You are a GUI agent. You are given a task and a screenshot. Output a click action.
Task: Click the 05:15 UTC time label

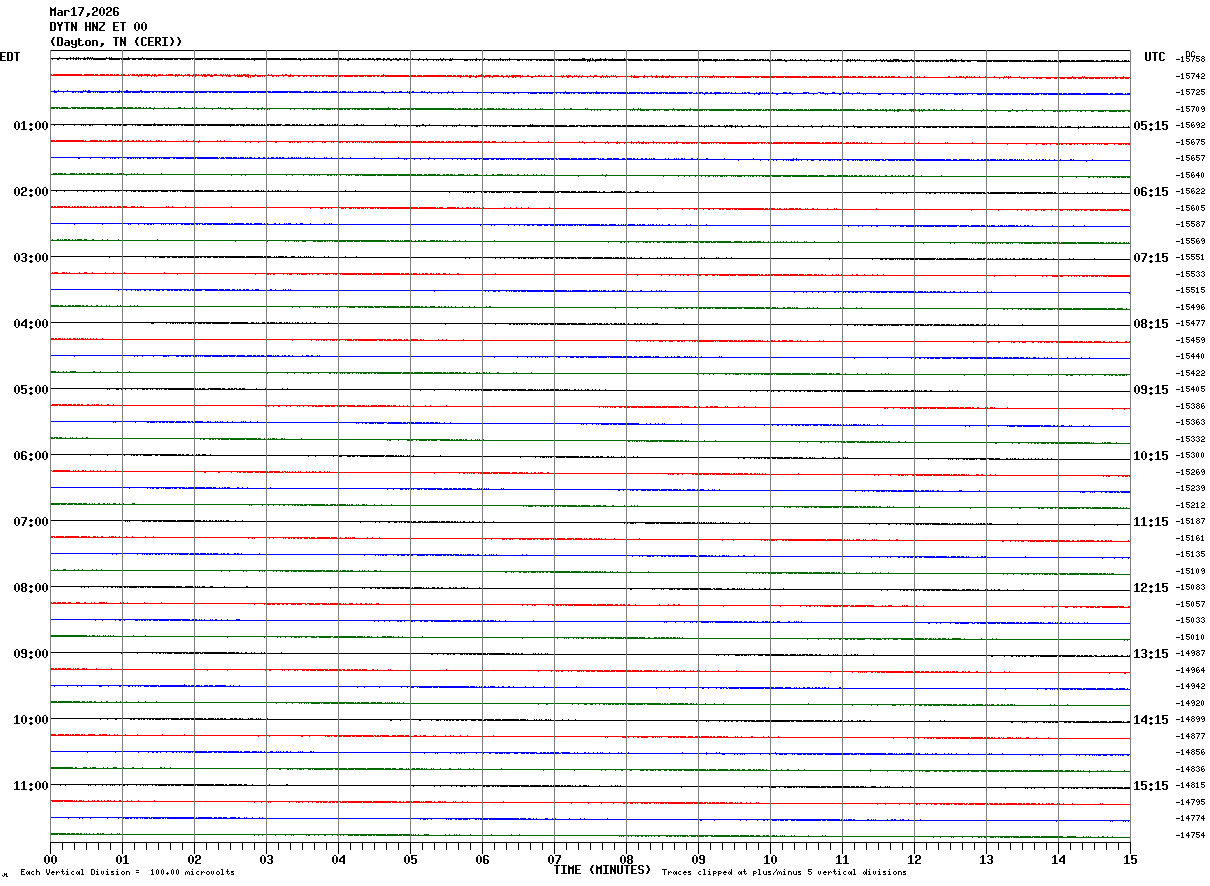[x=1151, y=126]
